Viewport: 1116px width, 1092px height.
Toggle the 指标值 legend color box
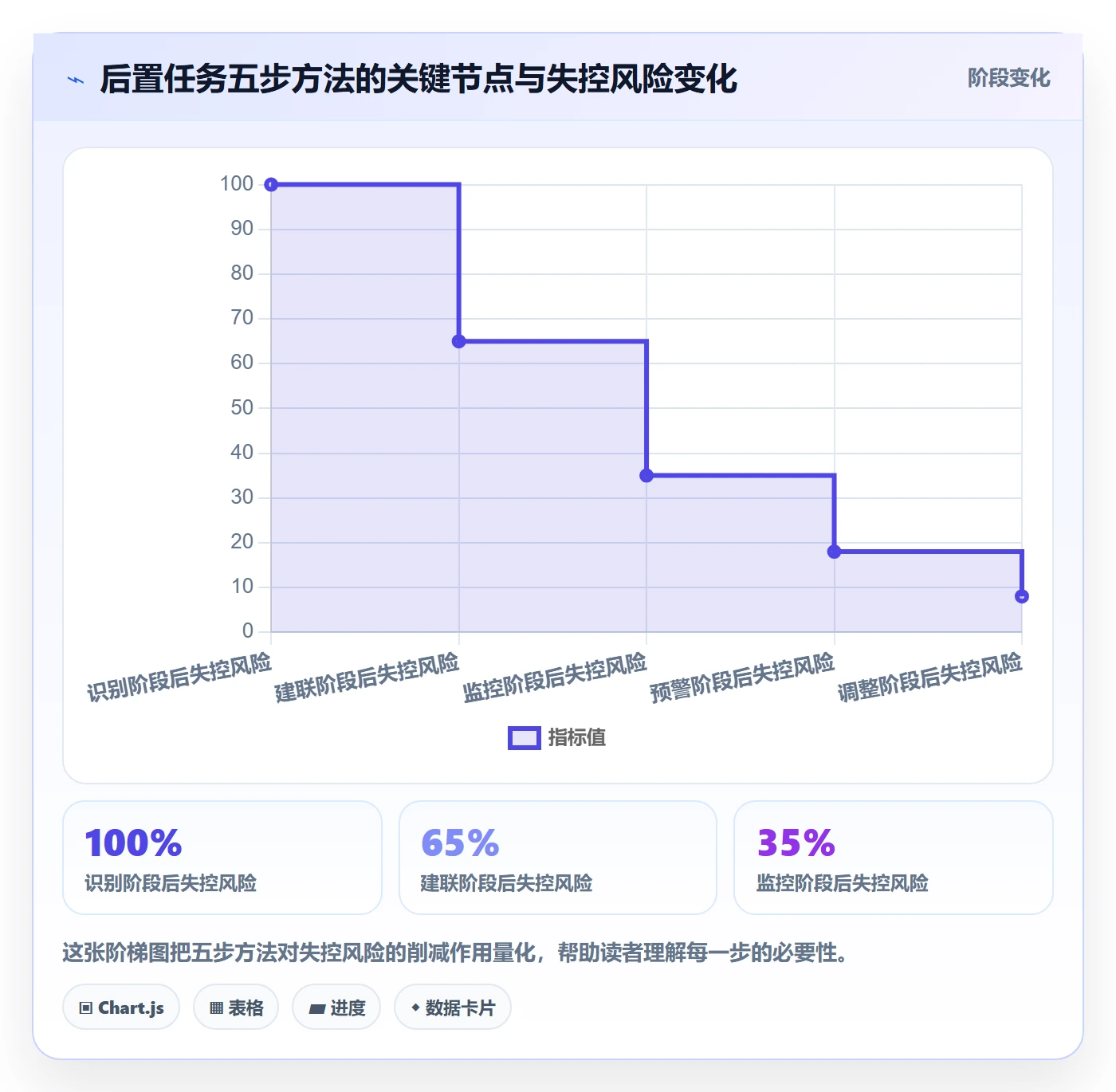pyautogui.click(x=525, y=738)
